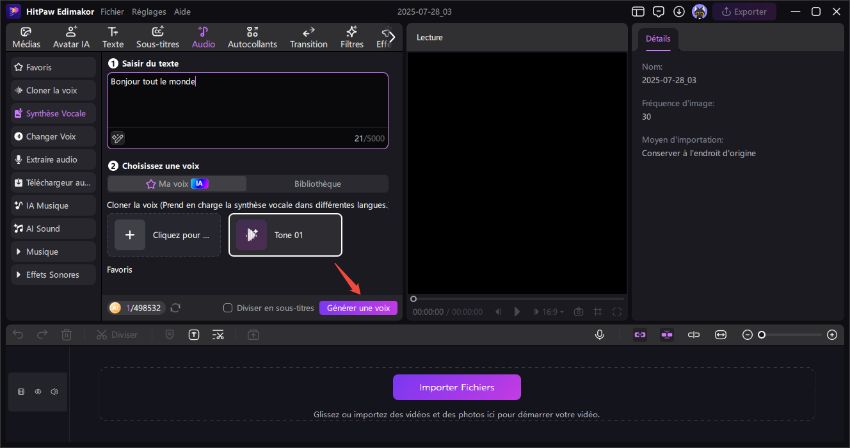
Task: Open the 16:9 aspect ratio dropdown
Action: (x=551, y=312)
